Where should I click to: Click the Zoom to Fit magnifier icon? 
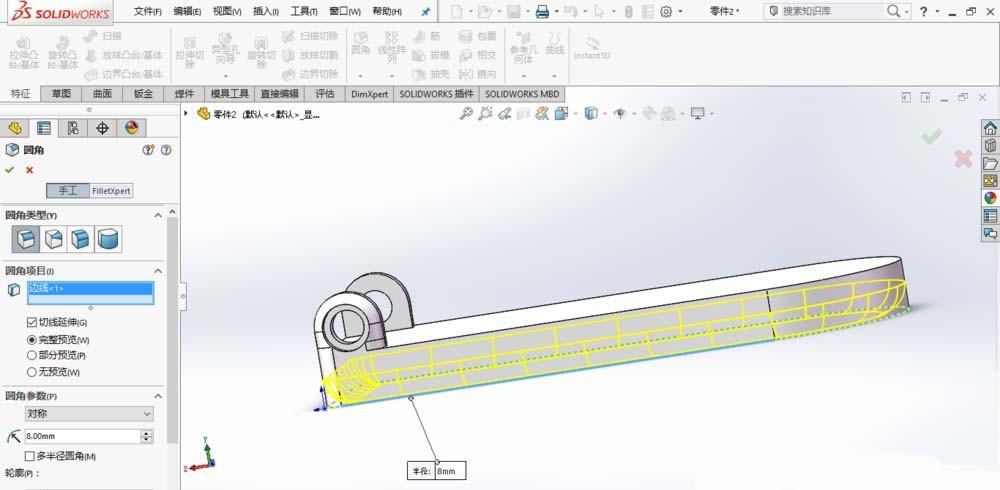click(466, 114)
